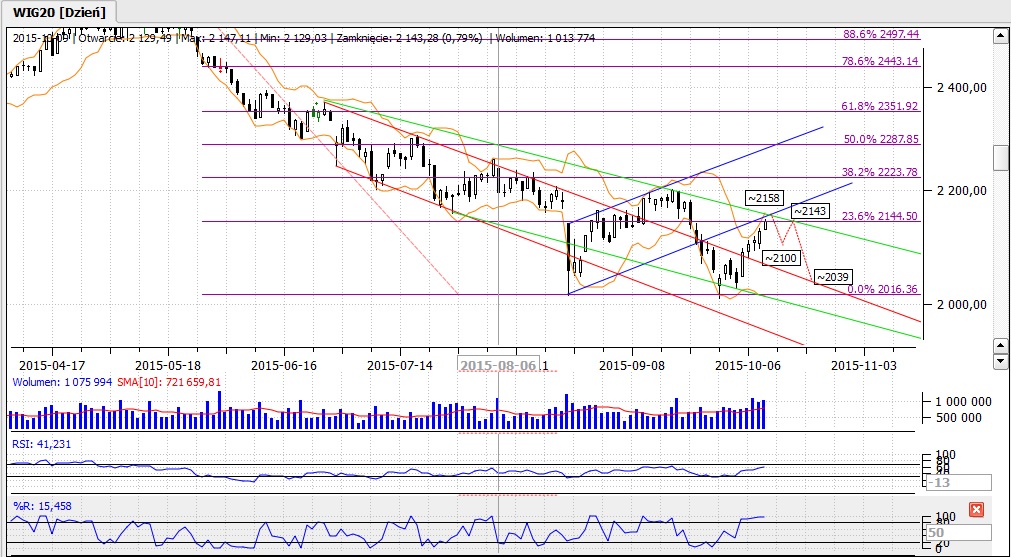The width and height of the screenshot is (1011, 557).
Task: Click the %R value field showing 50
Action: (x=957, y=533)
